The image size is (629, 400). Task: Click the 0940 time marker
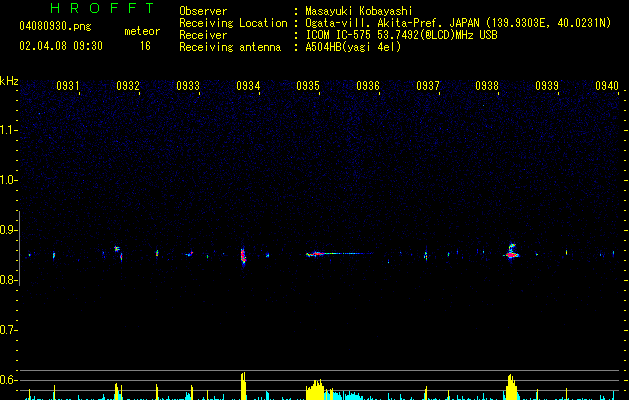pos(607,86)
